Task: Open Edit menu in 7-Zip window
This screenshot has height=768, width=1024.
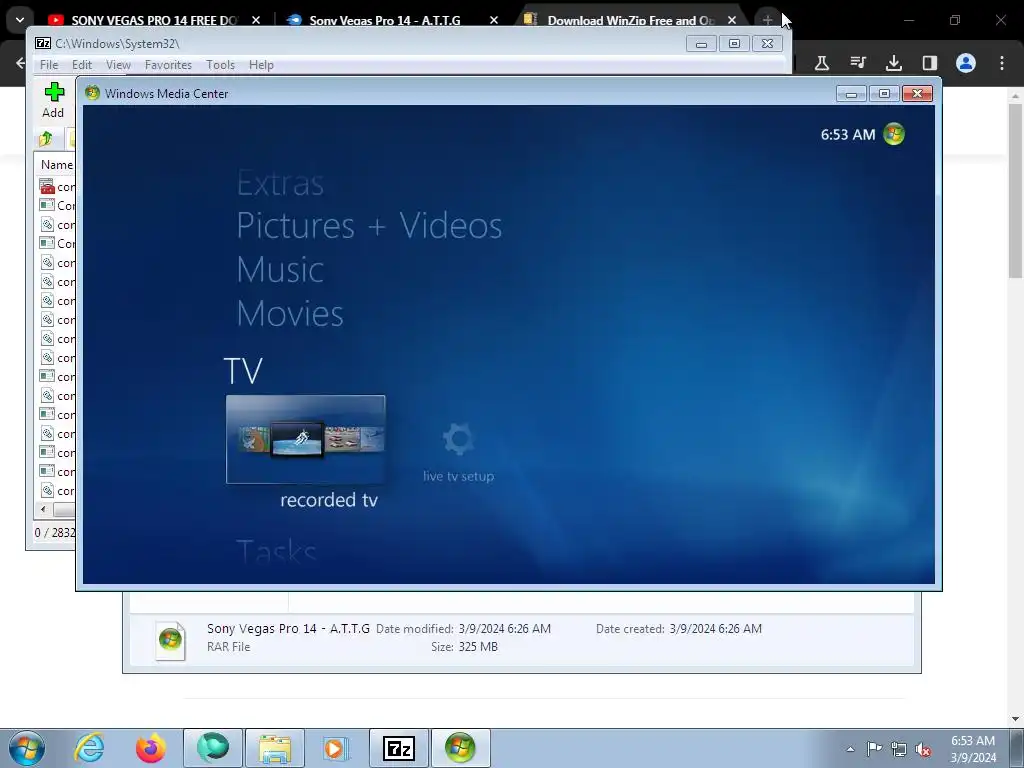Action: point(82,65)
